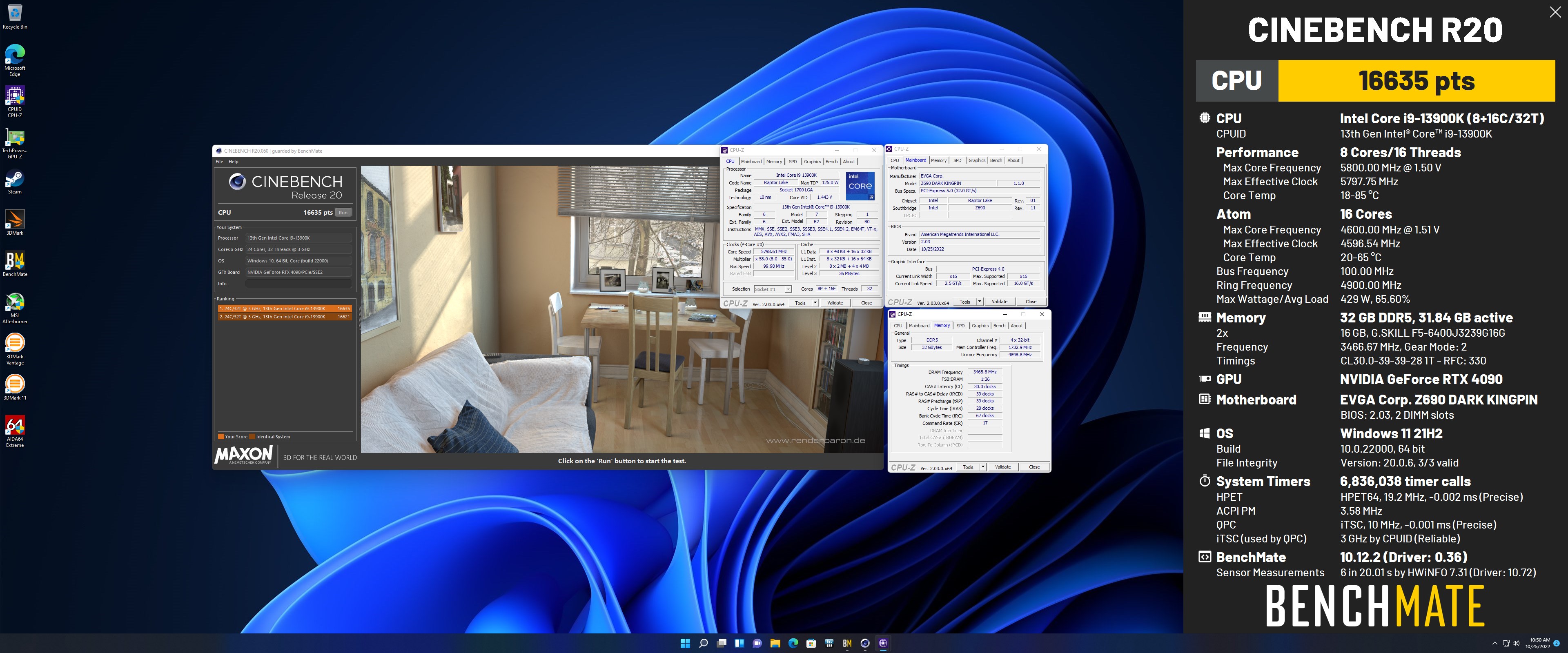Click Close button in CPU-Z Mainboard window
The width and height of the screenshot is (1568, 653).
tap(1031, 302)
